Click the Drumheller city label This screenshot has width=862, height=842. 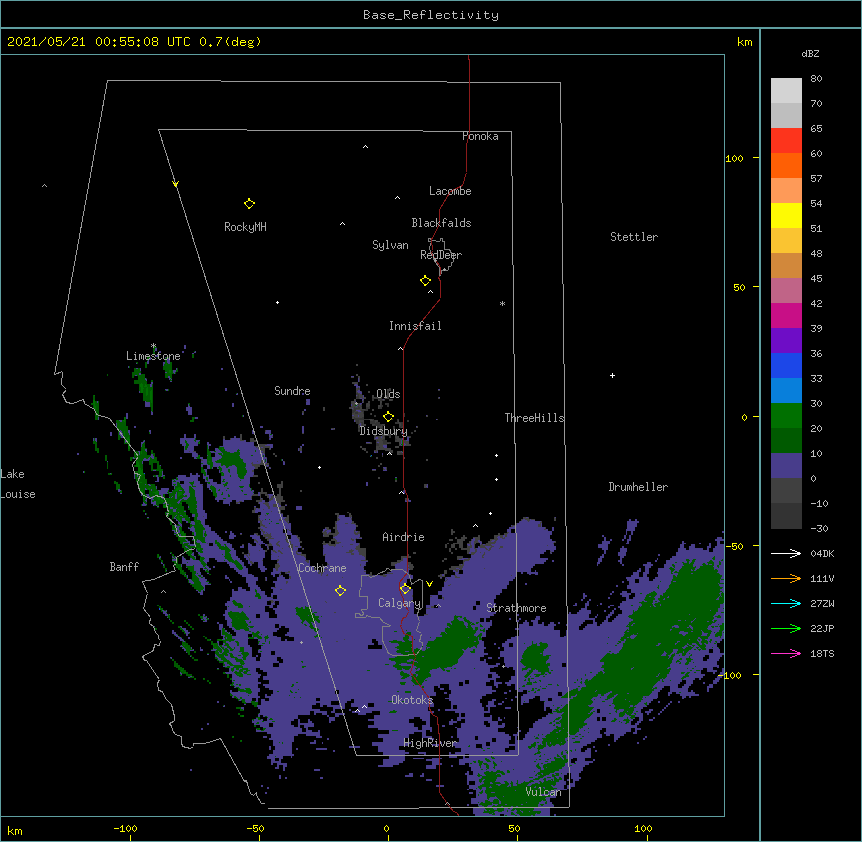point(638,487)
